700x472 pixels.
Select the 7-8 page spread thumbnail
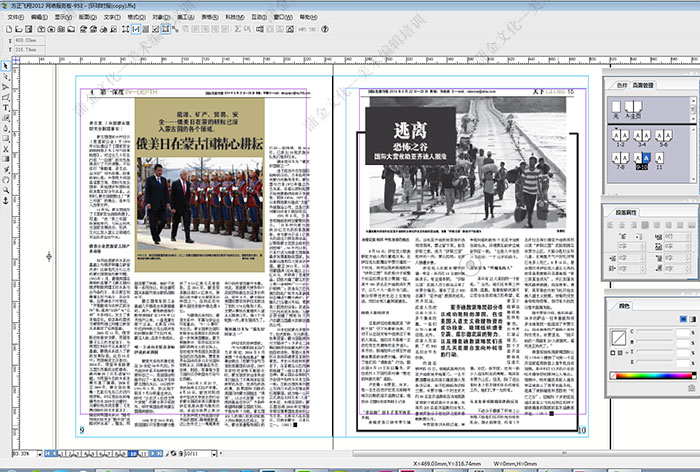pos(621,161)
